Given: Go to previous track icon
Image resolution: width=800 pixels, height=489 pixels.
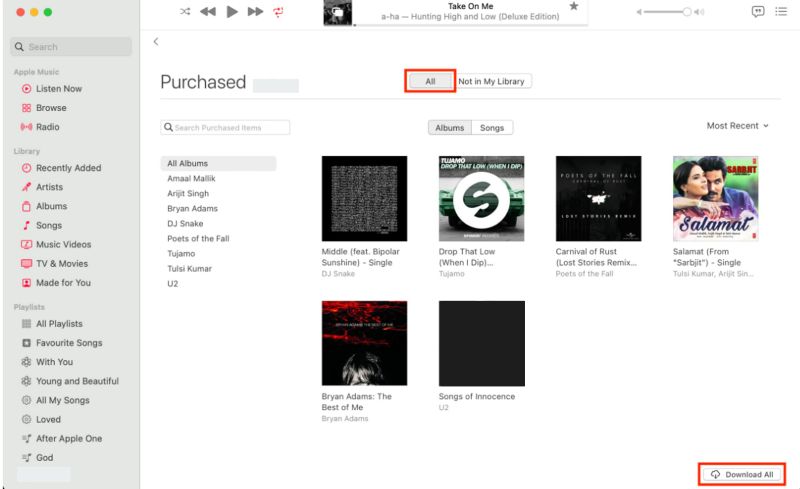Looking at the screenshot, I should click(208, 11).
